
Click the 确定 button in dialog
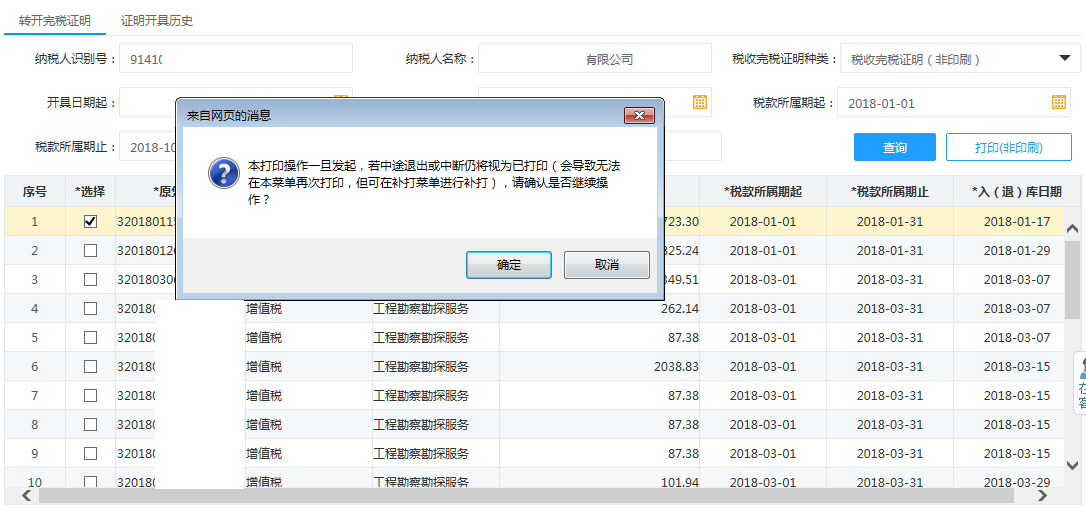[x=508, y=265]
